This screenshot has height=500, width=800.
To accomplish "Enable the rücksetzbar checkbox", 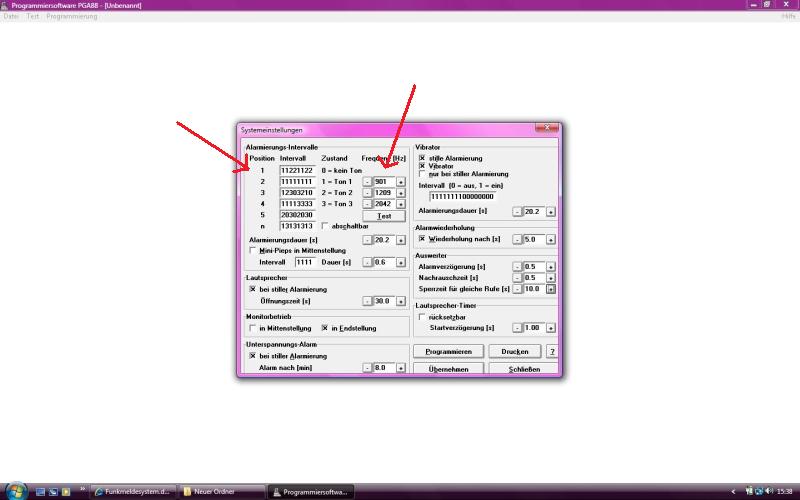I will coord(422,316).
